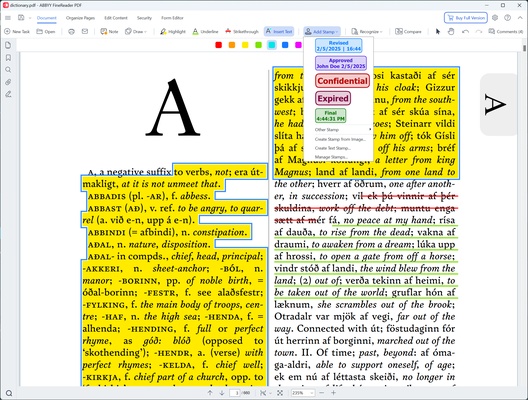Click the Undo arrow
The image size is (528, 400).
click(x=465, y=31)
